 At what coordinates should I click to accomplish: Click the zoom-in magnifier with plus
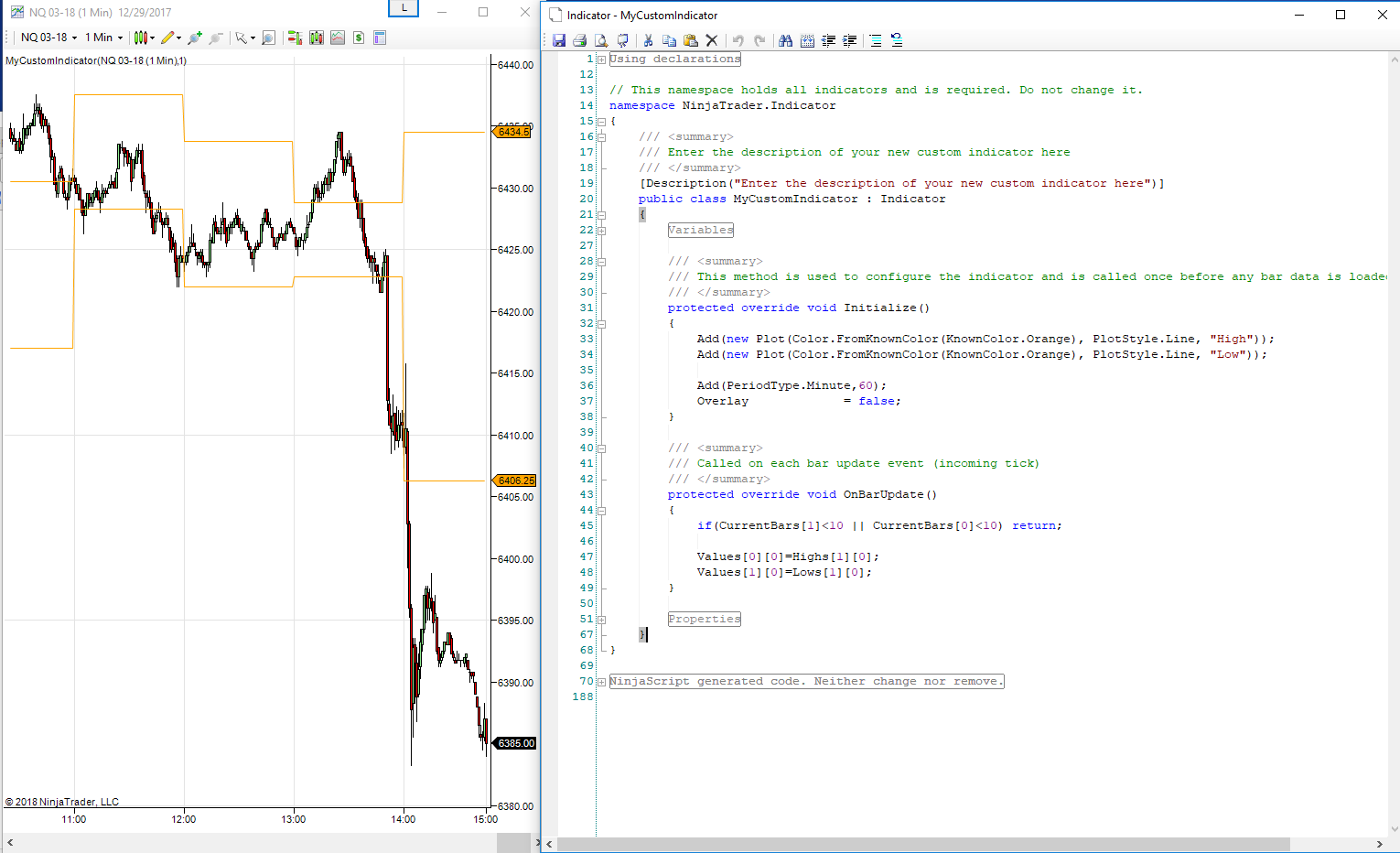point(194,38)
